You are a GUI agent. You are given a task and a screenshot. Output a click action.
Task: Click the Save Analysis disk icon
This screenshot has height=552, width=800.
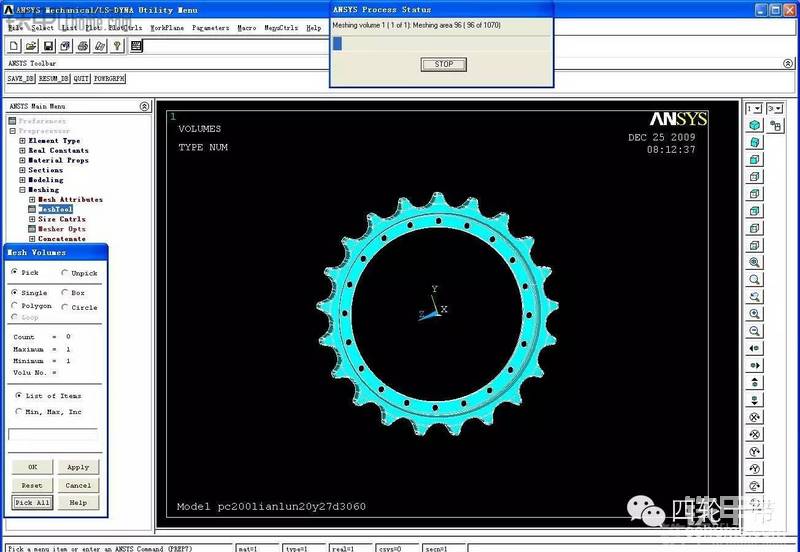click(x=48, y=46)
